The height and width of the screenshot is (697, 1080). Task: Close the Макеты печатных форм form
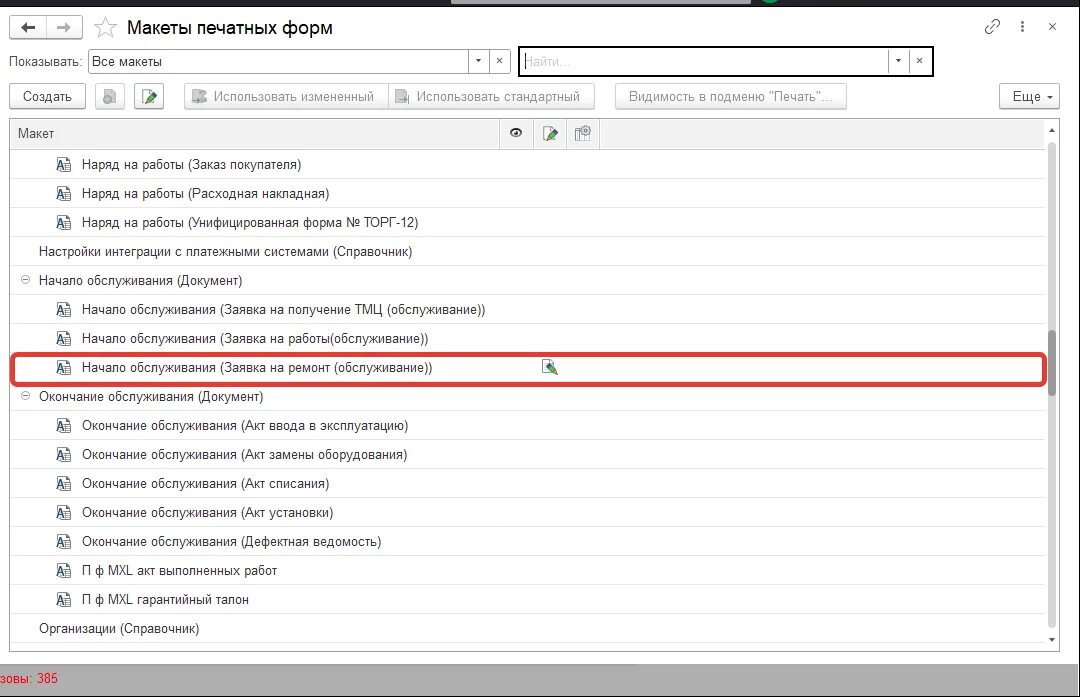click(1052, 27)
